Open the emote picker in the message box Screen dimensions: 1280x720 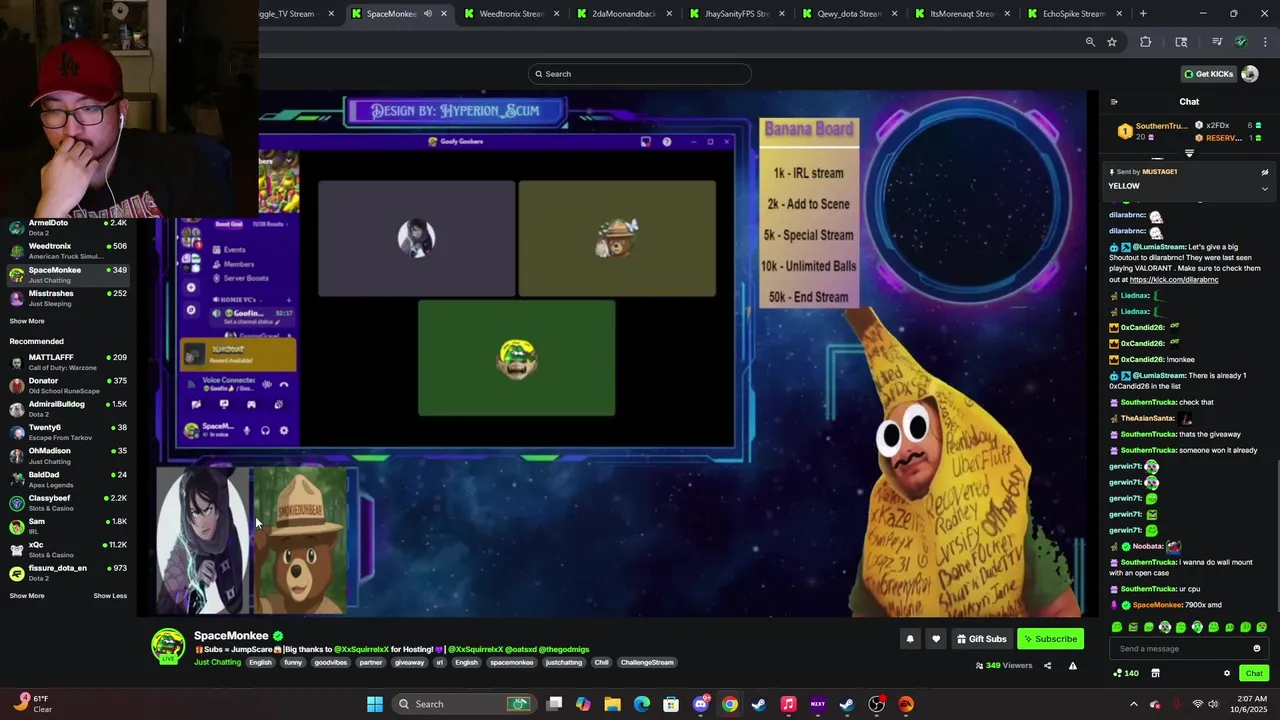click(x=1257, y=649)
